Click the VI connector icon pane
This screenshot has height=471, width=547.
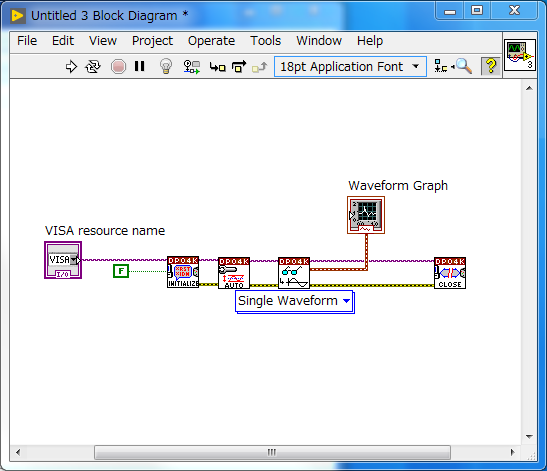(x=520, y=55)
